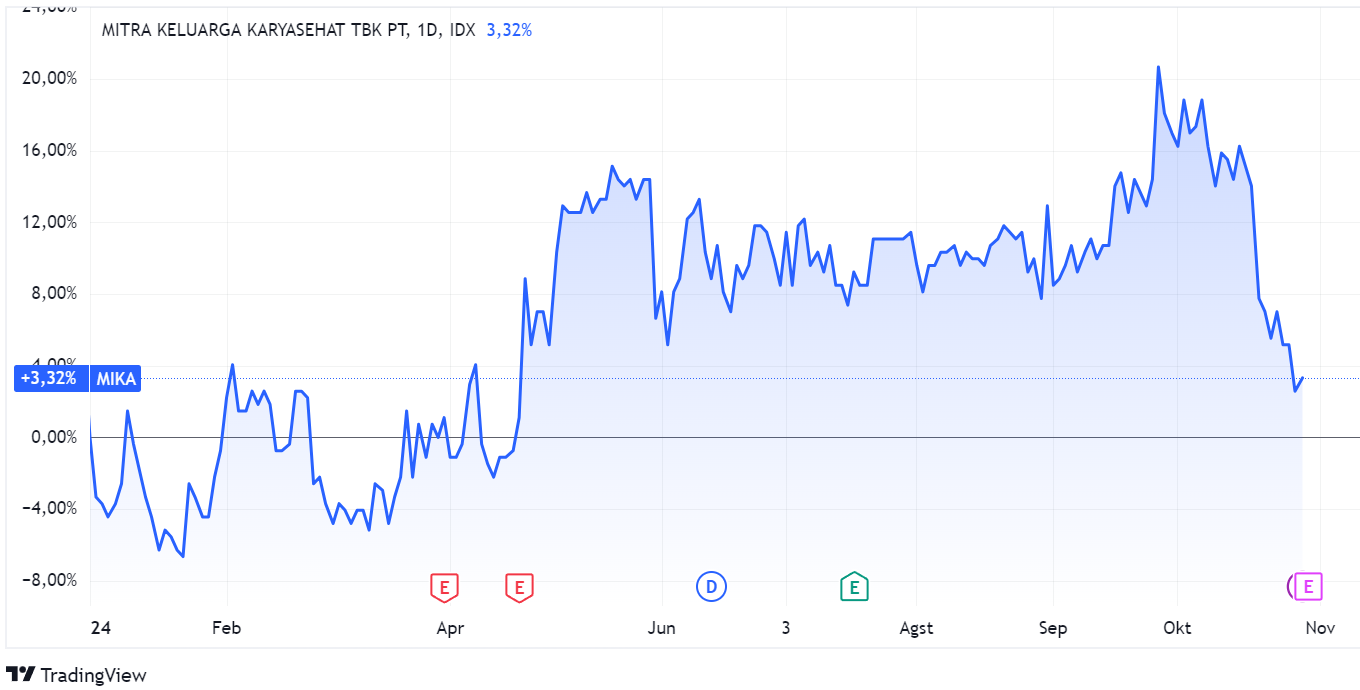Click the Okt date label

coord(1177,628)
